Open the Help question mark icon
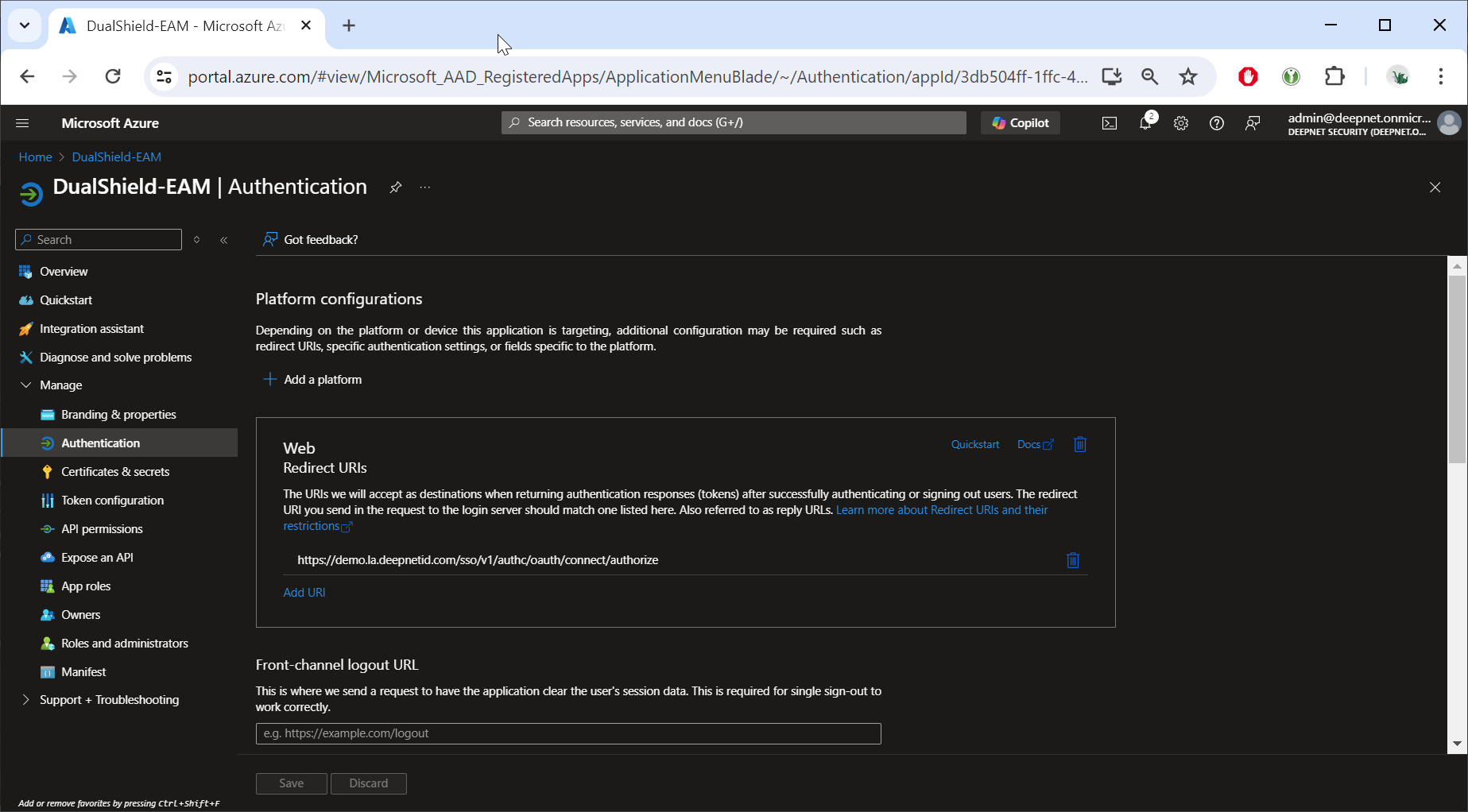Image resolution: width=1468 pixels, height=812 pixels. click(x=1216, y=123)
